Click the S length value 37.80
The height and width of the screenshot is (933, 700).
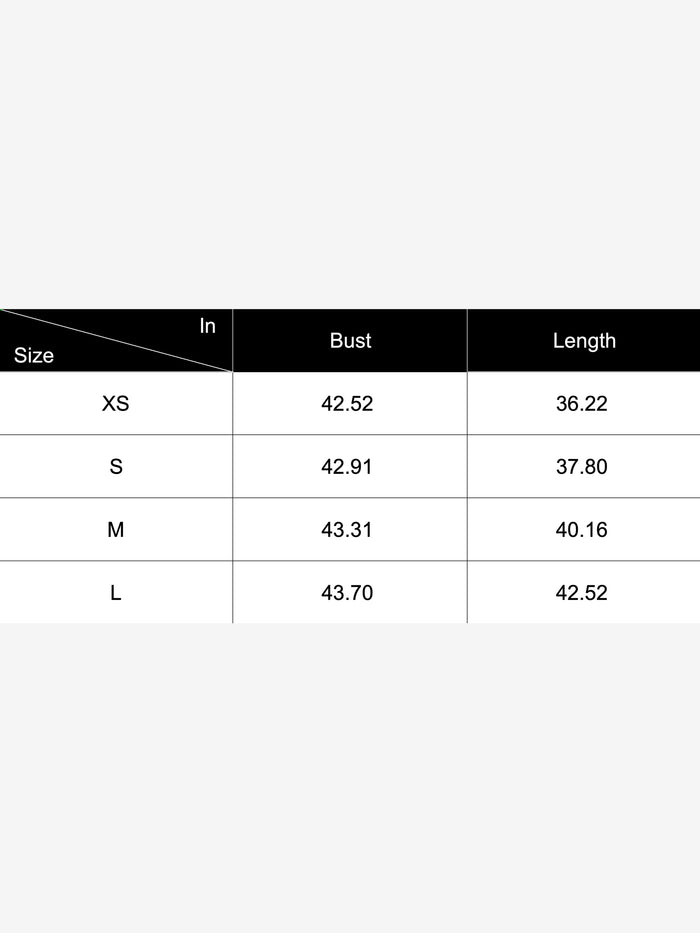pyautogui.click(x=582, y=467)
